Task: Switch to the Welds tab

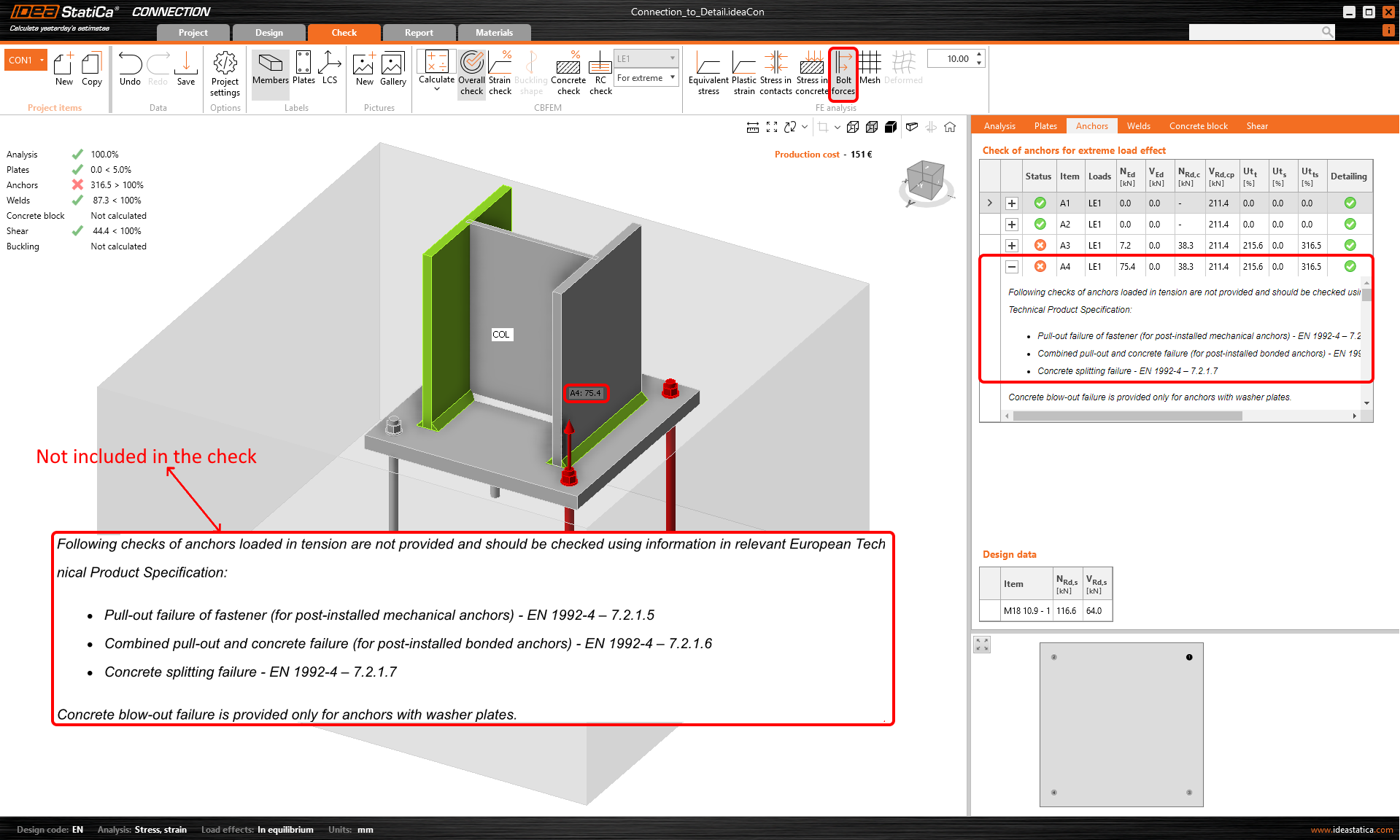Action: pyautogui.click(x=1138, y=125)
